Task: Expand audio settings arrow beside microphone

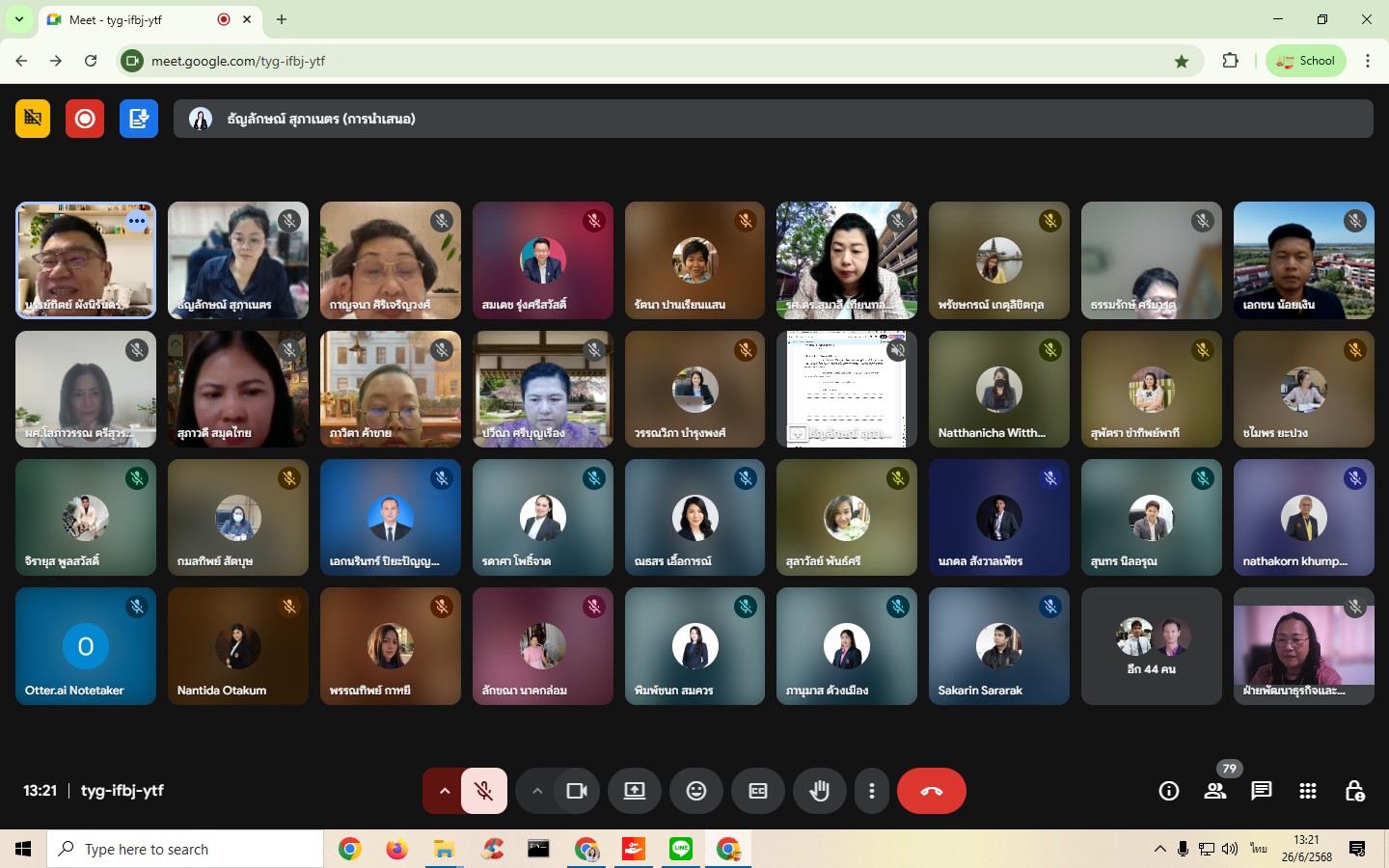Action: pos(444,791)
